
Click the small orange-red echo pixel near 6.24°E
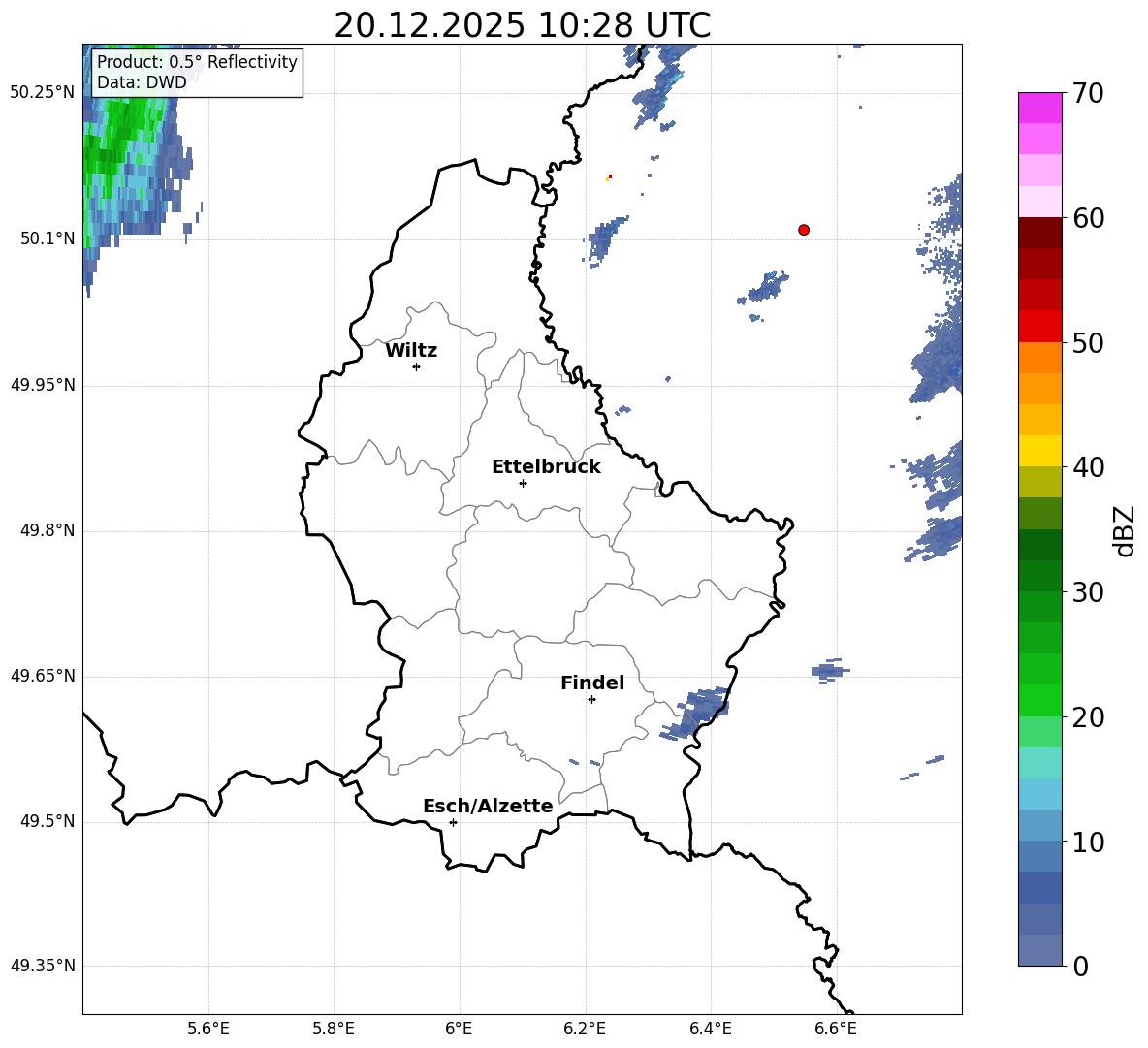(608, 177)
